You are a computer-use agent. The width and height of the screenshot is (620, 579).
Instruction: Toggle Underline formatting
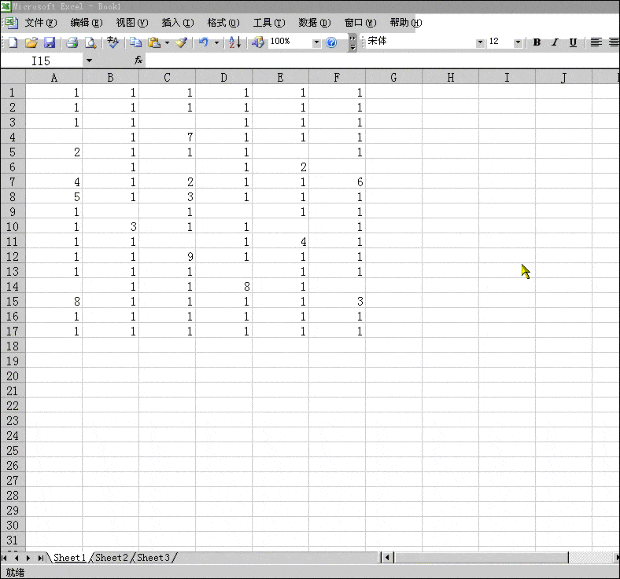pyautogui.click(x=573, y=43)
